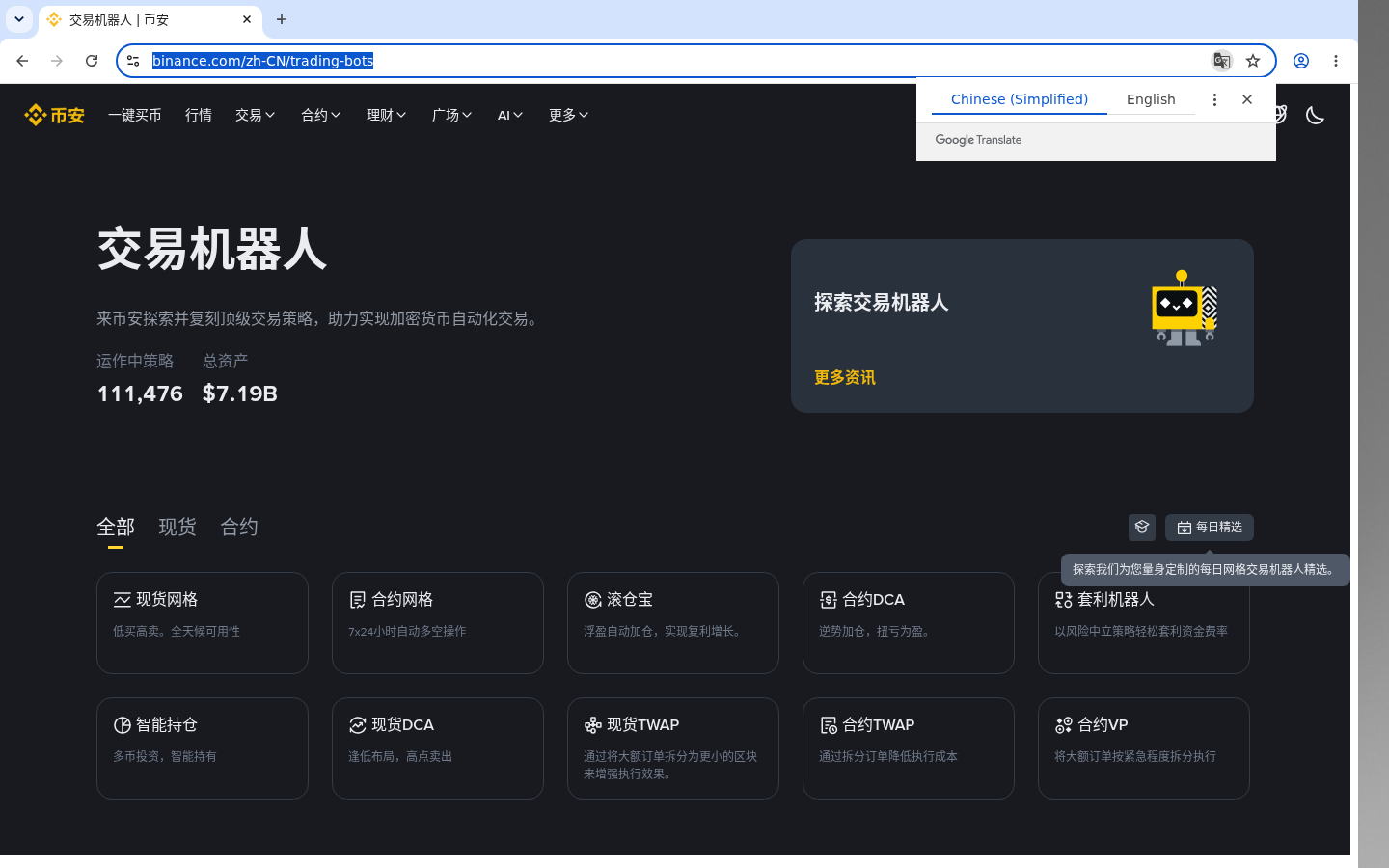Viewport: 1389px width, 868px height.
Task: Click the tutorial graduation cap icon
Action: coord(1142,528)
